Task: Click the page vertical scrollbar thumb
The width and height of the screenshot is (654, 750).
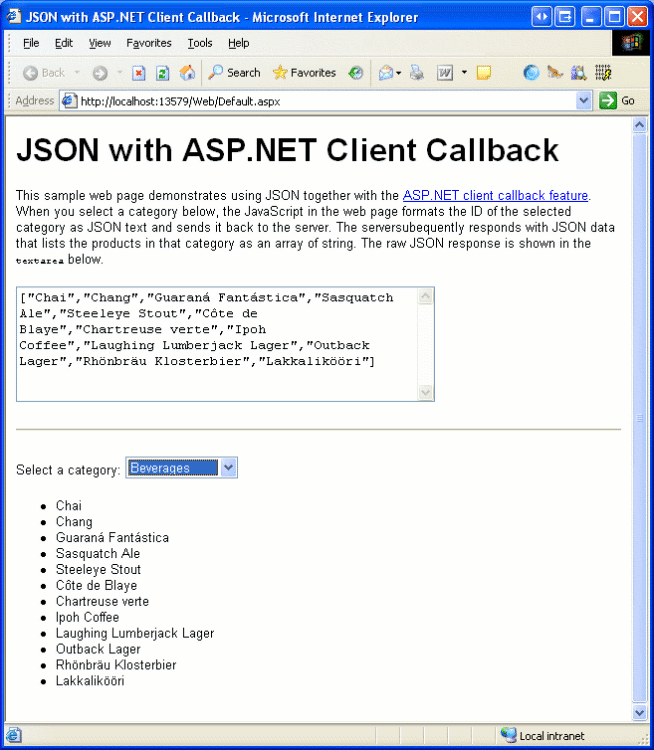Action: 640,419
